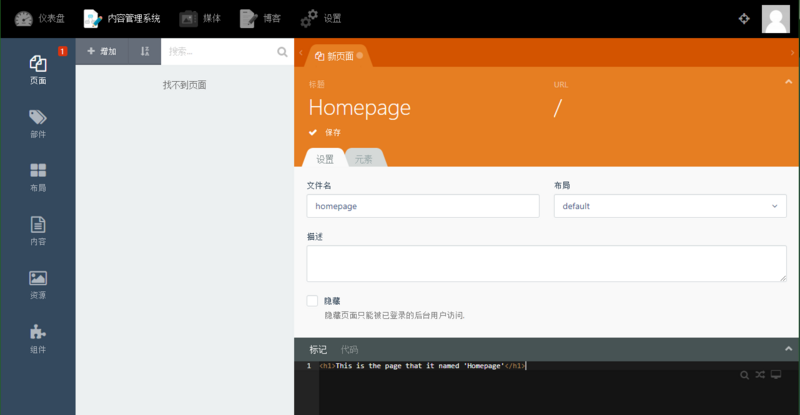Switch to the 元素 tab
The width and height of the screenshot is (800, 415).
[363, 158]
